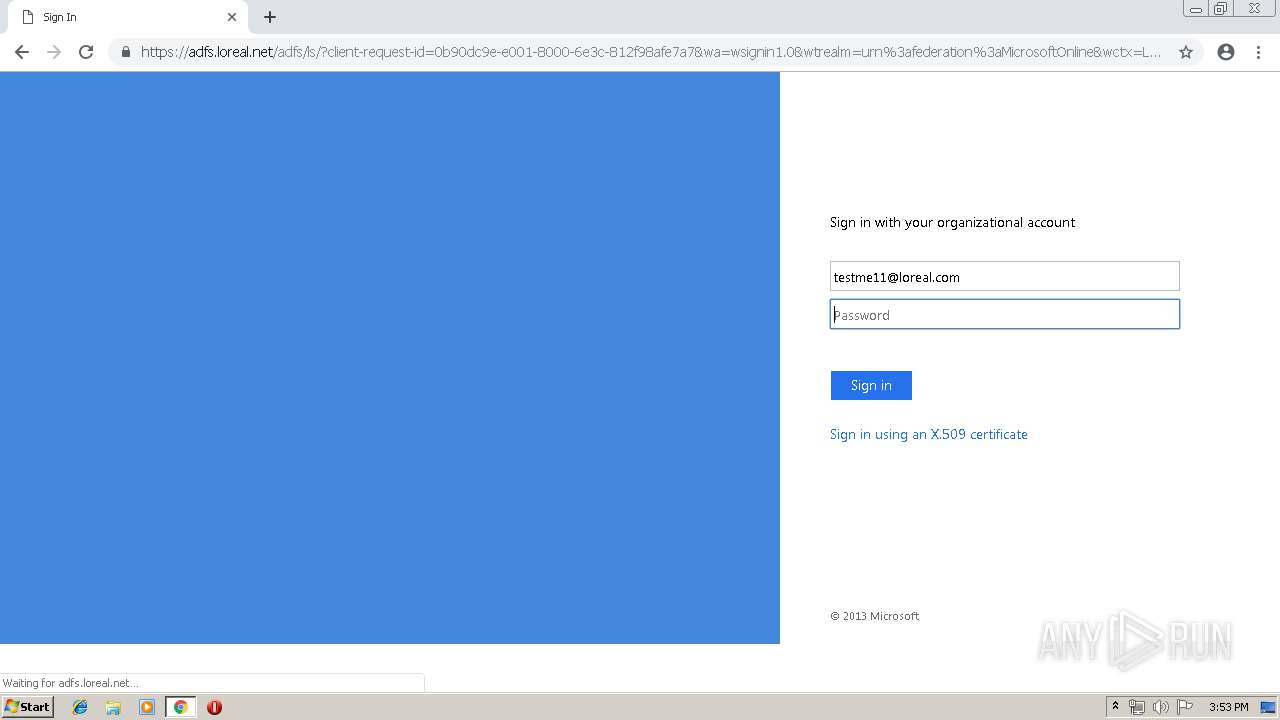This screenshot has width=1280, height=720.
Task: Click the browser forward arrow
Action: click(x=54, y=52)
